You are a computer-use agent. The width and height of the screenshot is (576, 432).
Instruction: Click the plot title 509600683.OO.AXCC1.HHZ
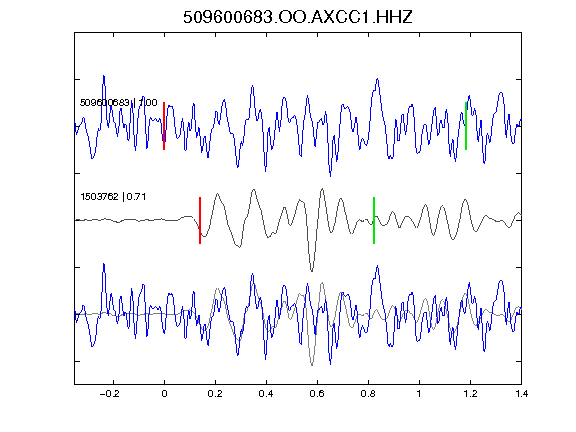298,17
